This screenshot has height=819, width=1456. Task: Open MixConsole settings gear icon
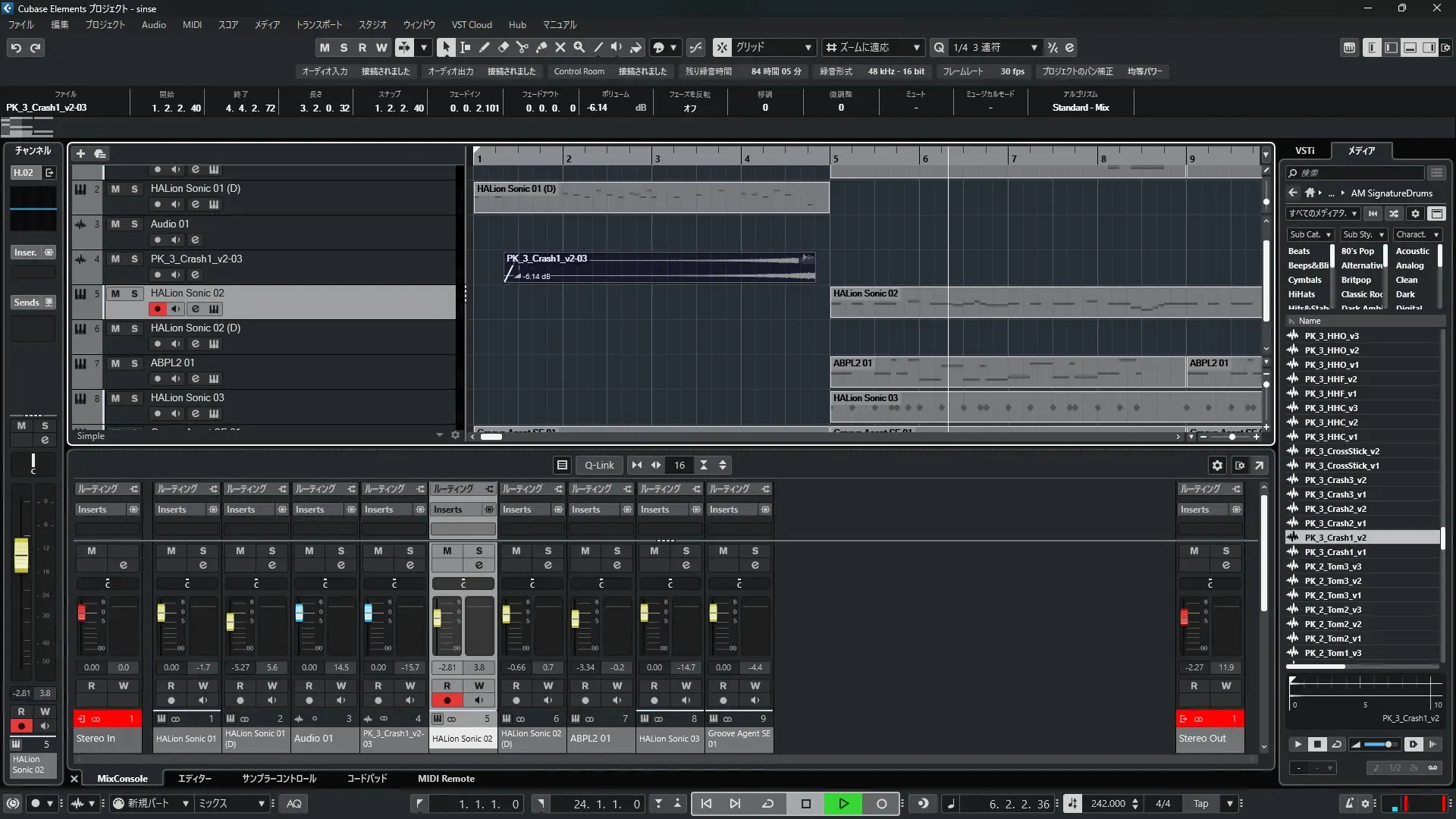(x=1217, y=465)
